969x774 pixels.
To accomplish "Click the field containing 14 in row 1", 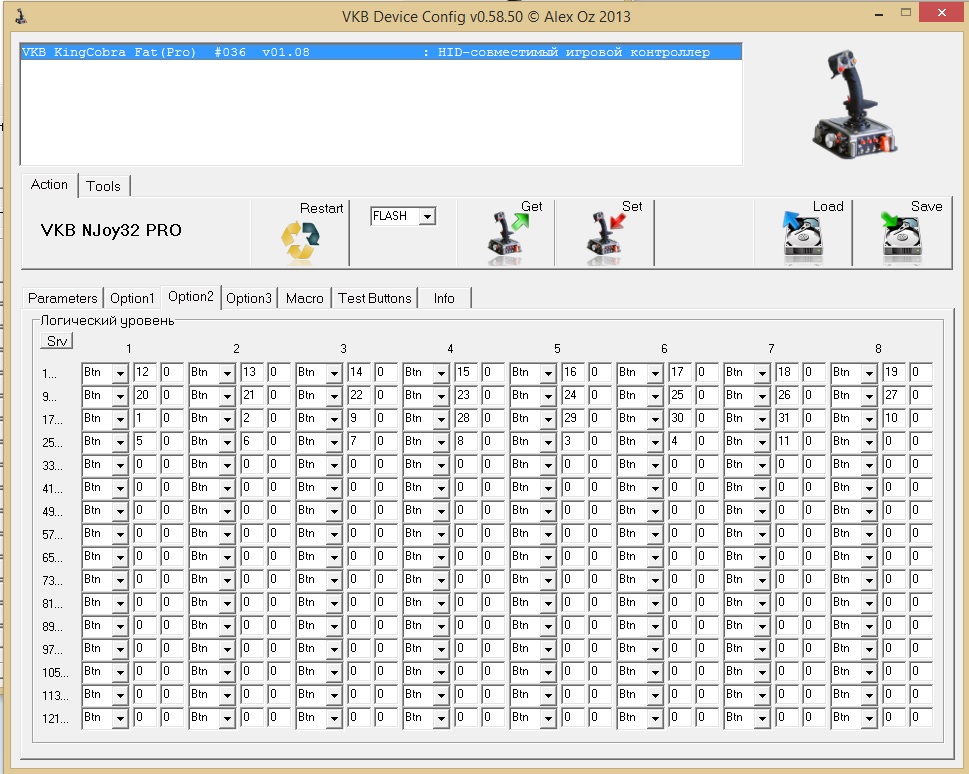I will tap(359, 372).
